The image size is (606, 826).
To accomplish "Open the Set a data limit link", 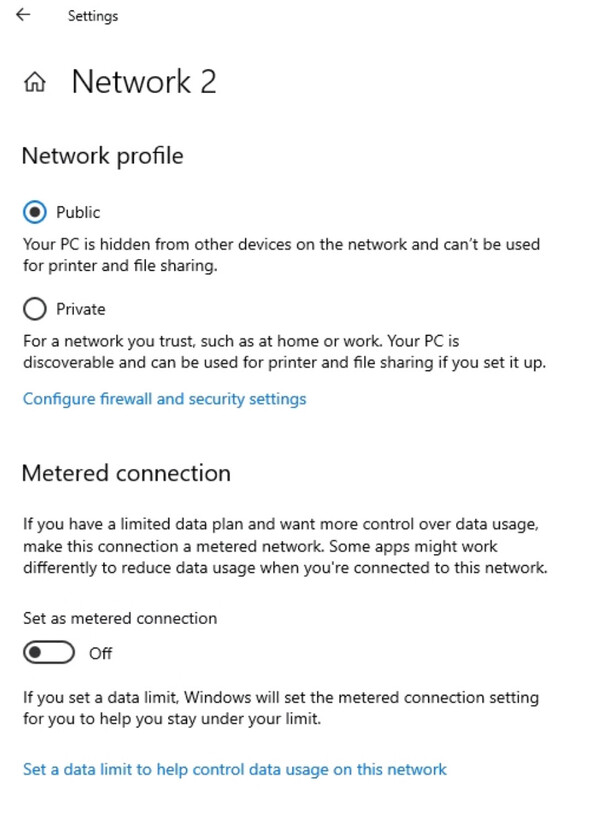I will (x=234, y=769).
